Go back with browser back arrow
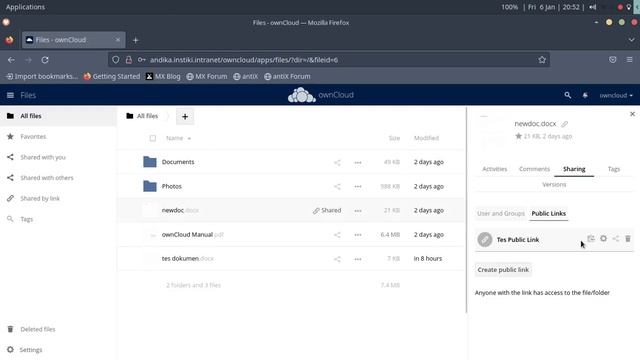The height and width of the screenshot is (360, 640). point(11,60)
